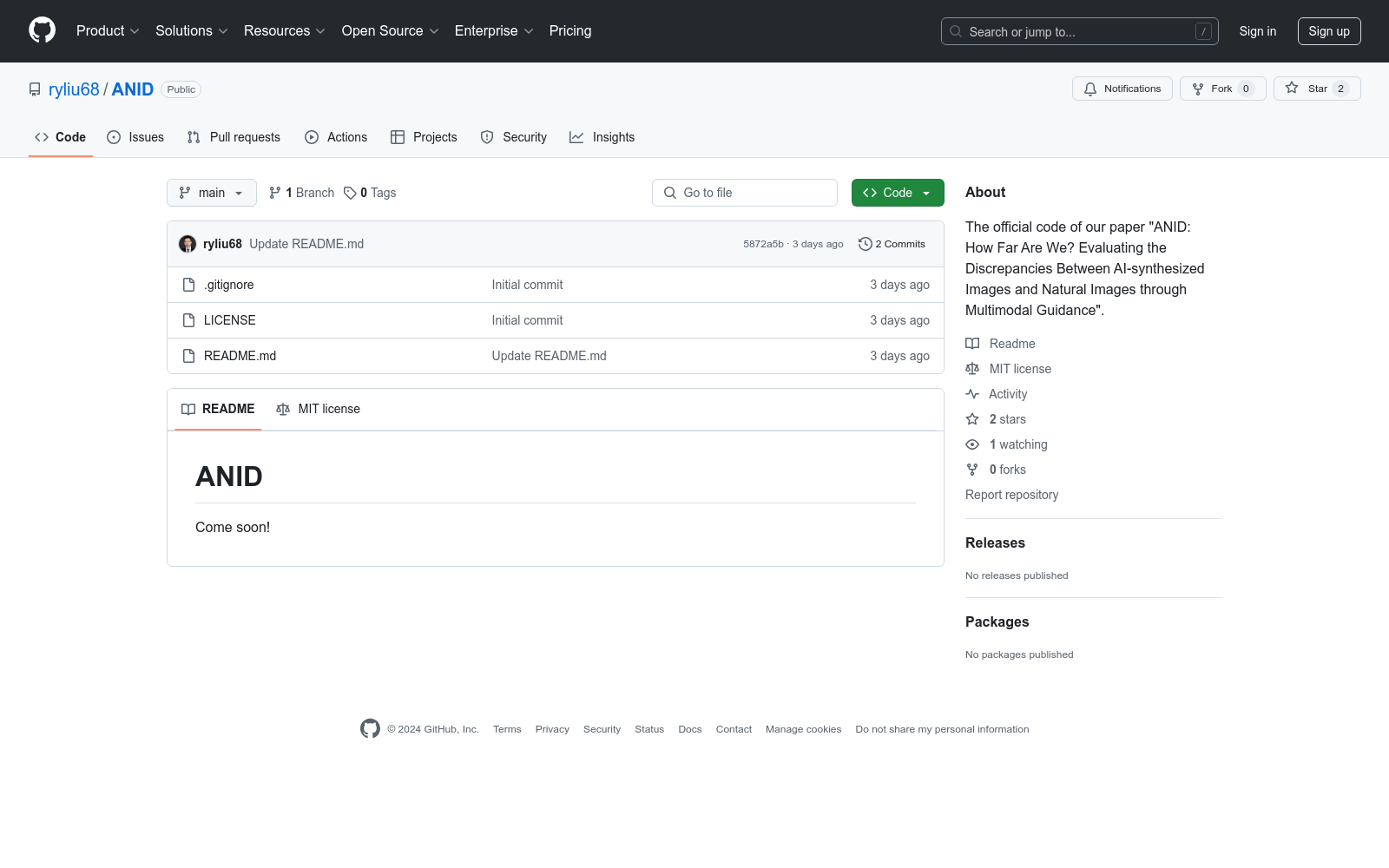Open the ryliu68 owner profile link
Viewport: 1389px width, 868px height.
coord(74,89)
